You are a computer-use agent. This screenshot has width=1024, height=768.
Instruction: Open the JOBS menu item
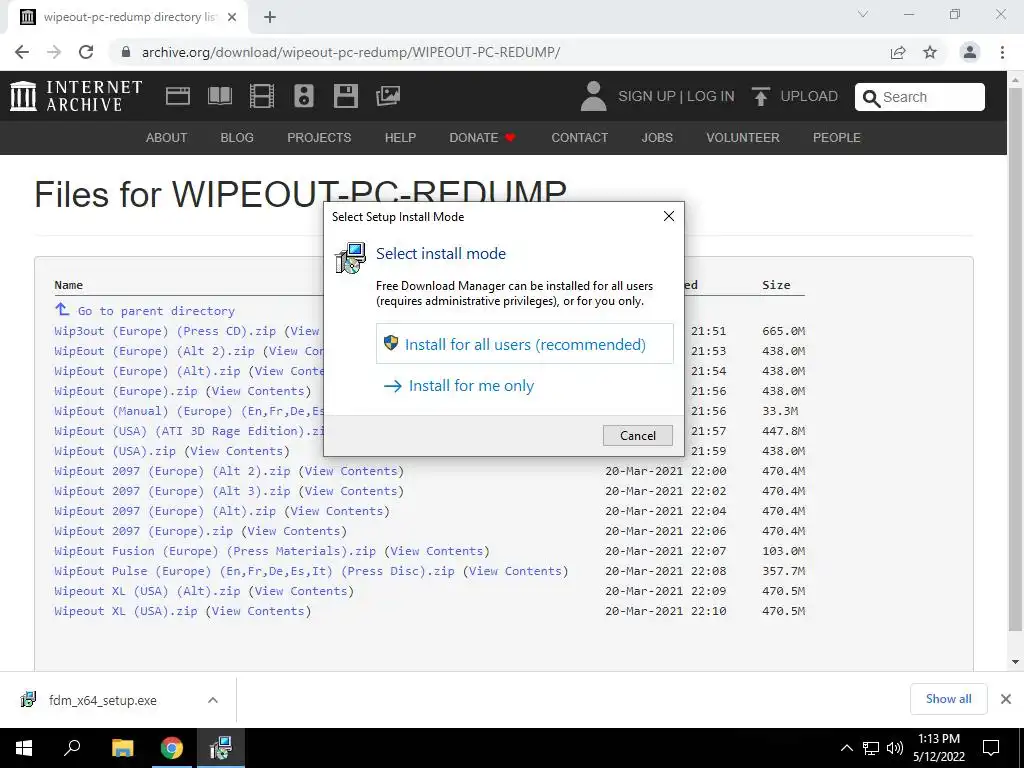pos(657,138)
